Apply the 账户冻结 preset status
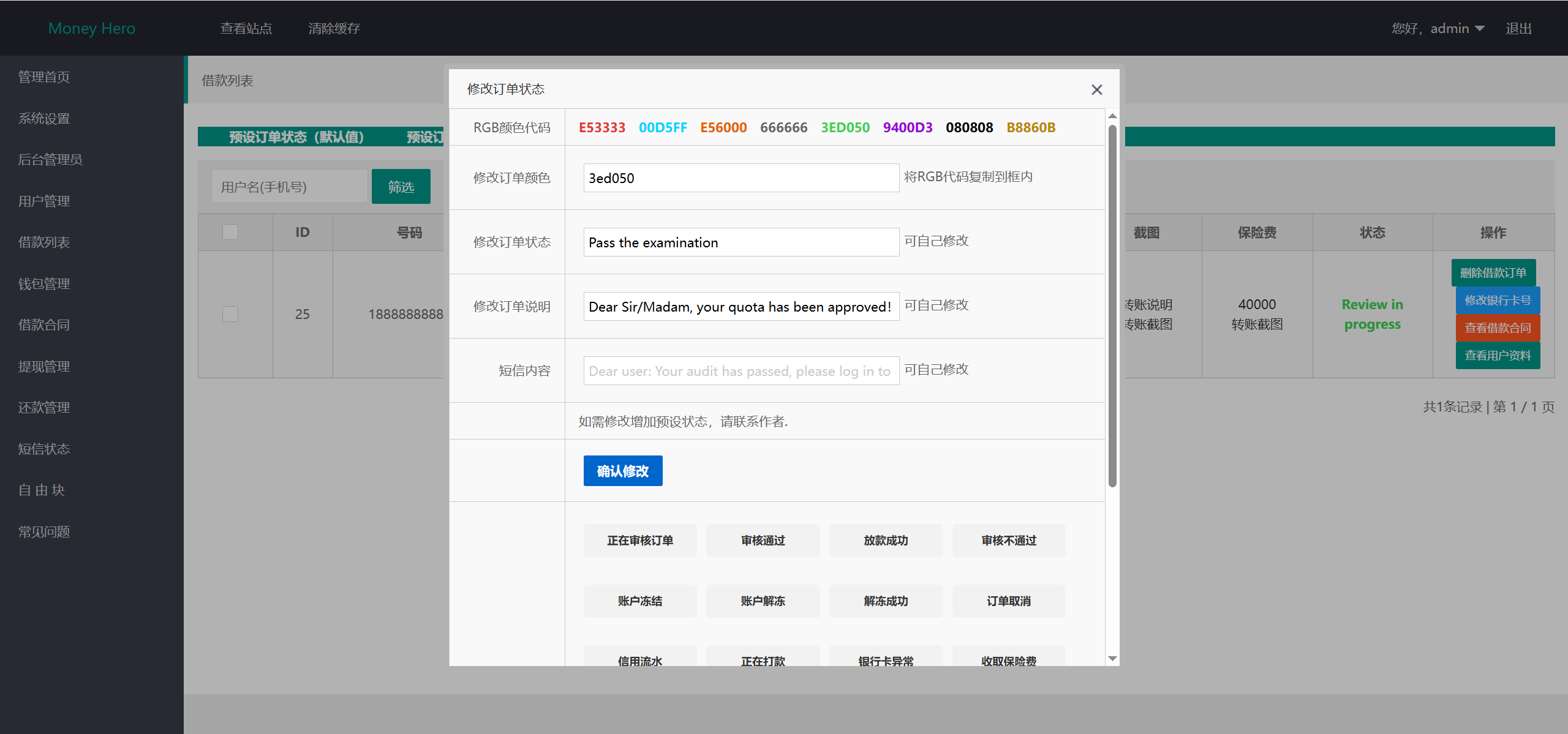The image size is (1568, 734). point(639,601)
